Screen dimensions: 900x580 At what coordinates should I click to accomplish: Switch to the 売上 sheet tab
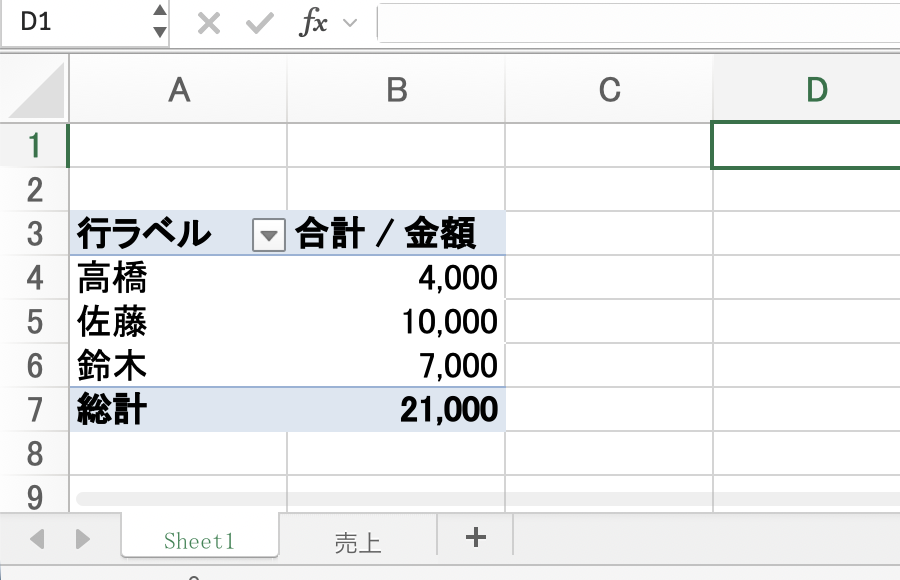pyautogui.click(x=358, y=542)
